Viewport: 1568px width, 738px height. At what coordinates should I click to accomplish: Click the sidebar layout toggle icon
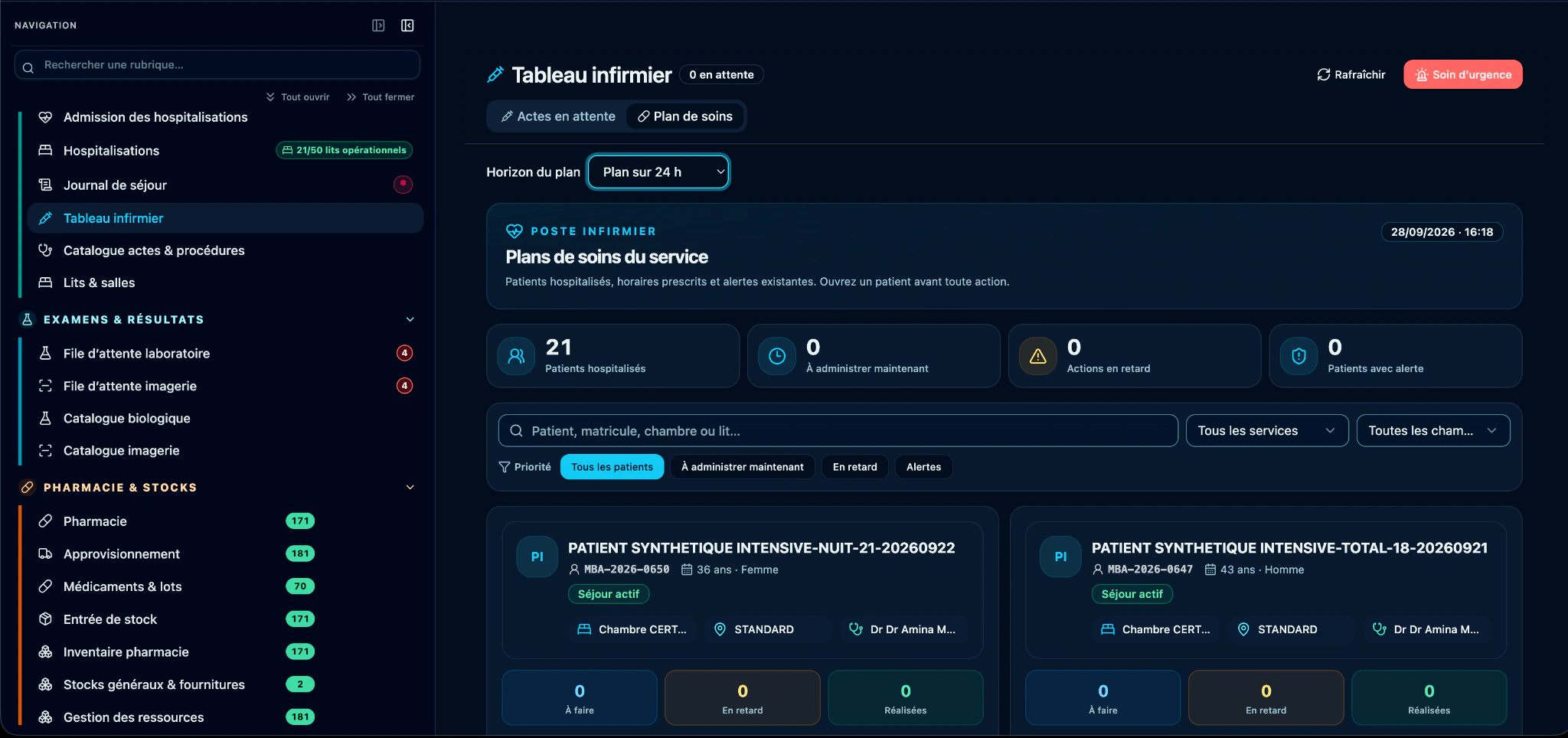378,25
